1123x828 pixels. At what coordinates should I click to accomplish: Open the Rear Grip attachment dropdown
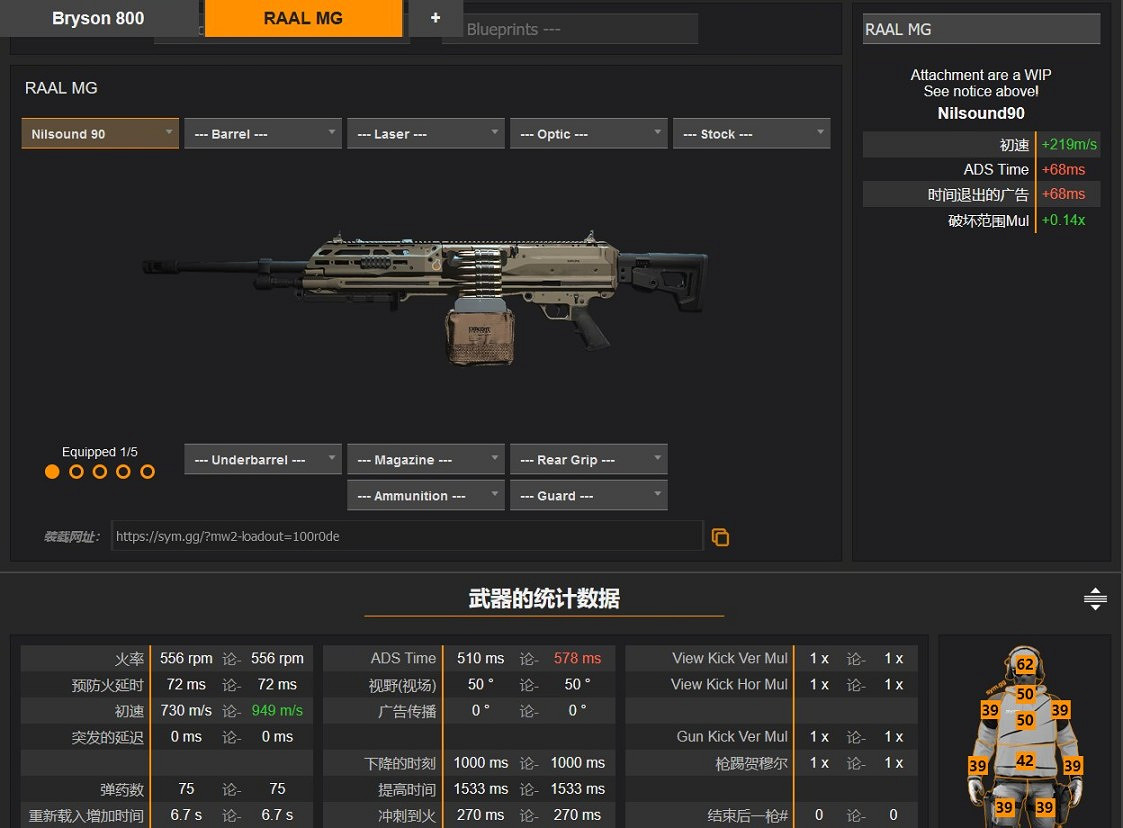coord(588,460)
